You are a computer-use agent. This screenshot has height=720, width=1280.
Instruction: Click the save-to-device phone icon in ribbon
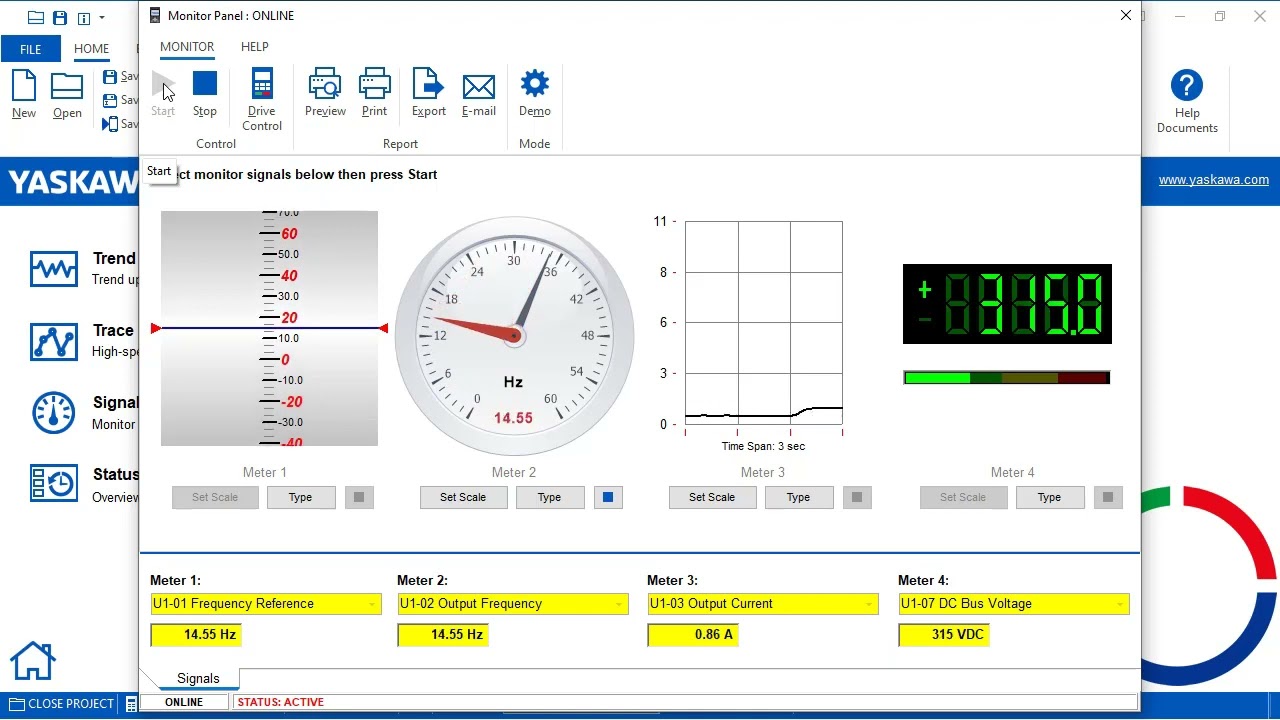click(110, 124)
